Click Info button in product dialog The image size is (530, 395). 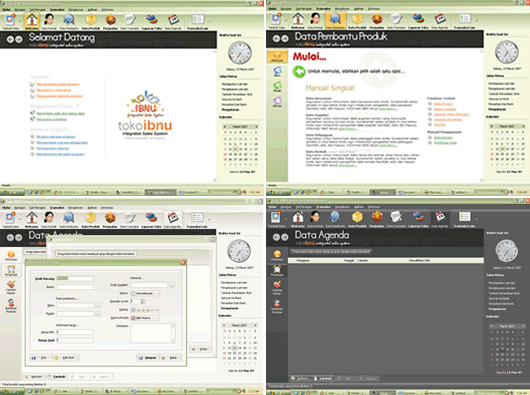(40, 358)
